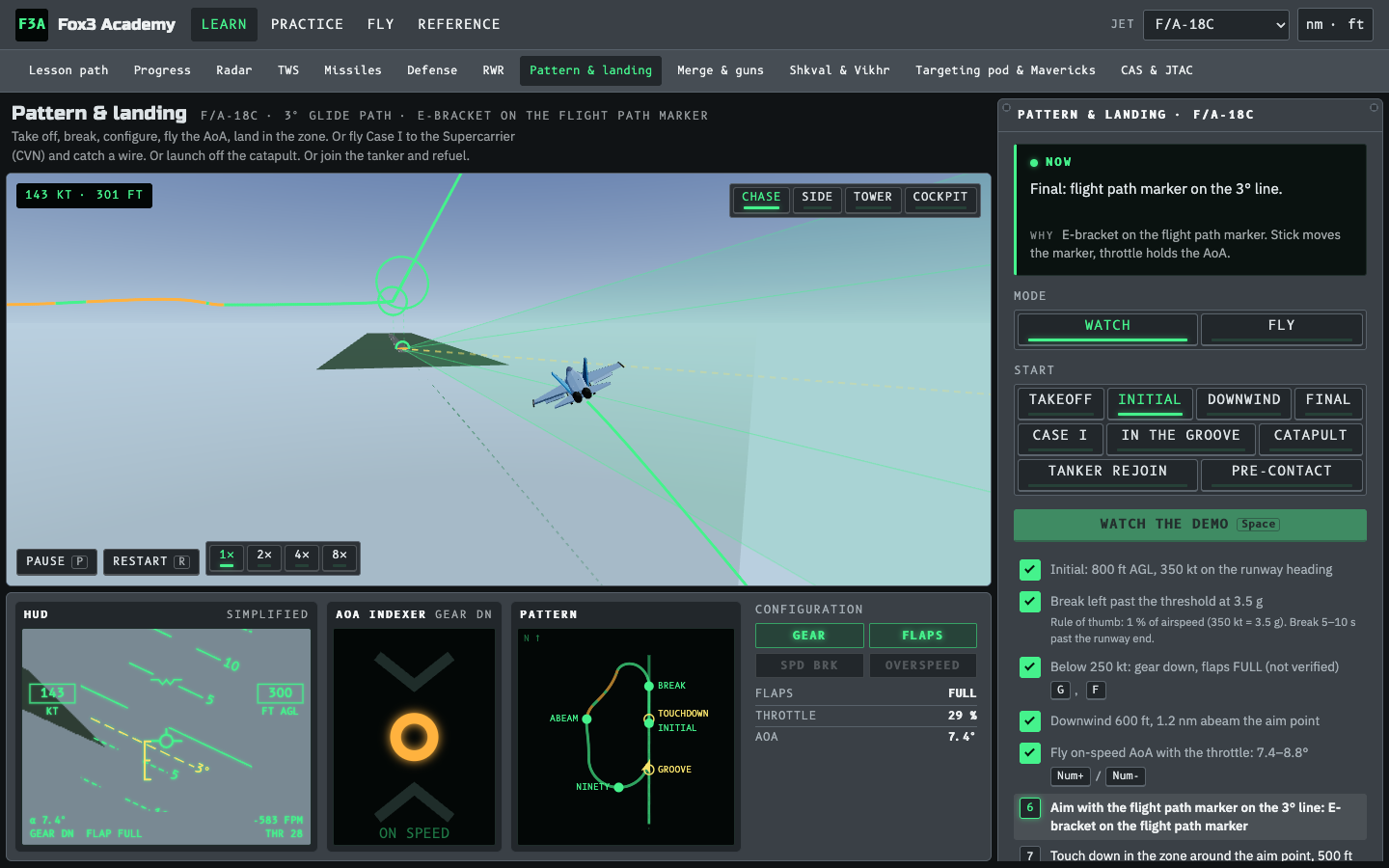The width and height of the screenshot is (1389, 868).
Task: Open the Merge & guns lesson
Action: click(x=721, y=70)
